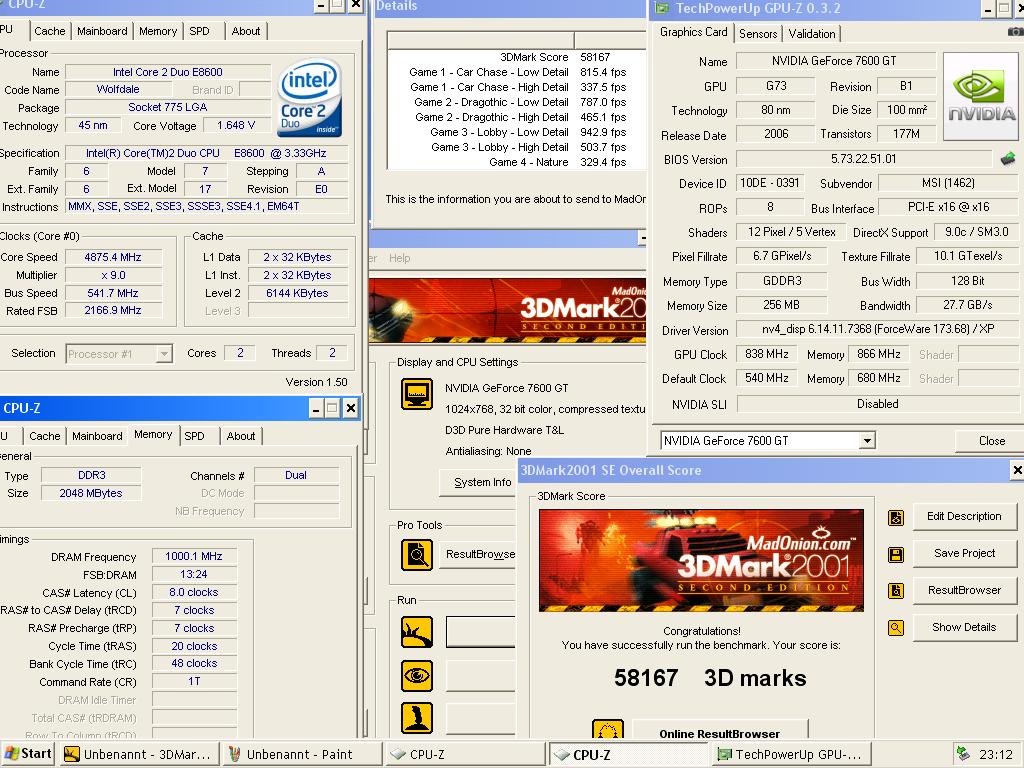
Task: Open the SPD tab in lower CPU-Z window
Action: 194,436
